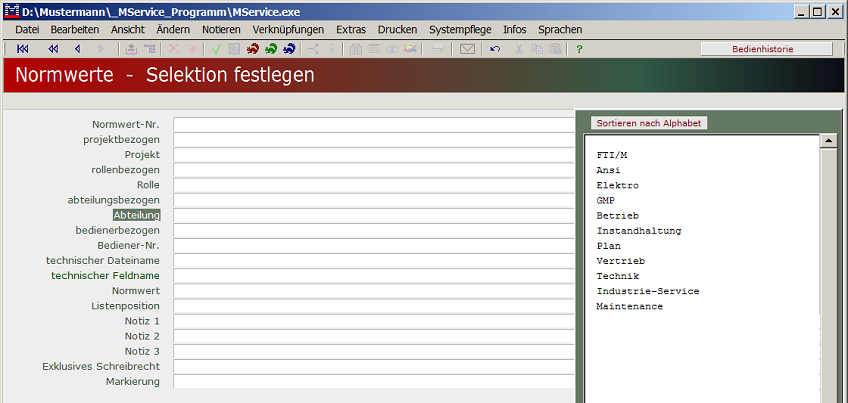This screenshot has height=403, width=848.
Task: Open the Drucken menu
Action: [x=398, y=30]
